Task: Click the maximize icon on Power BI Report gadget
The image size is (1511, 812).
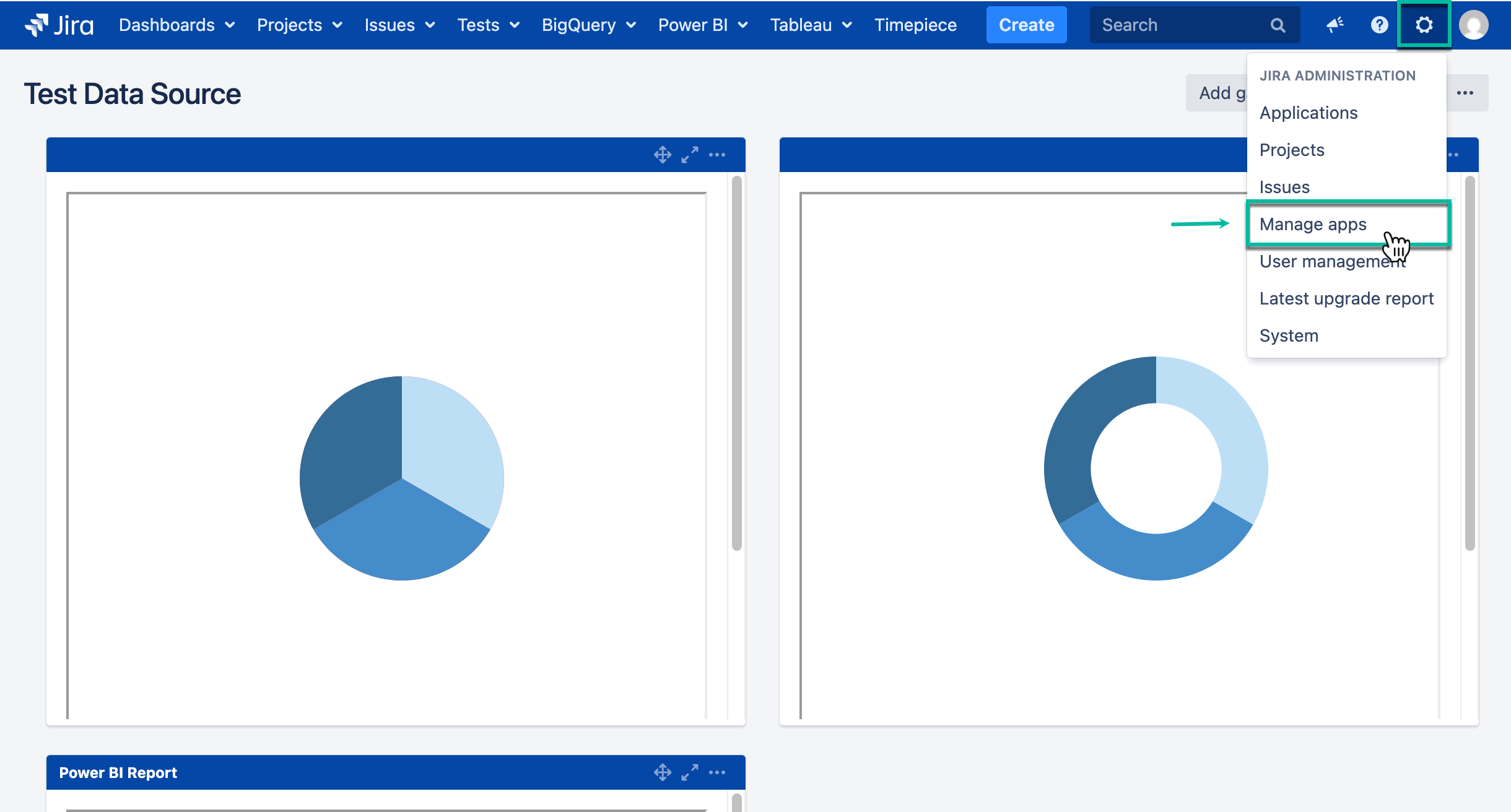Action: tap(690, 772)
